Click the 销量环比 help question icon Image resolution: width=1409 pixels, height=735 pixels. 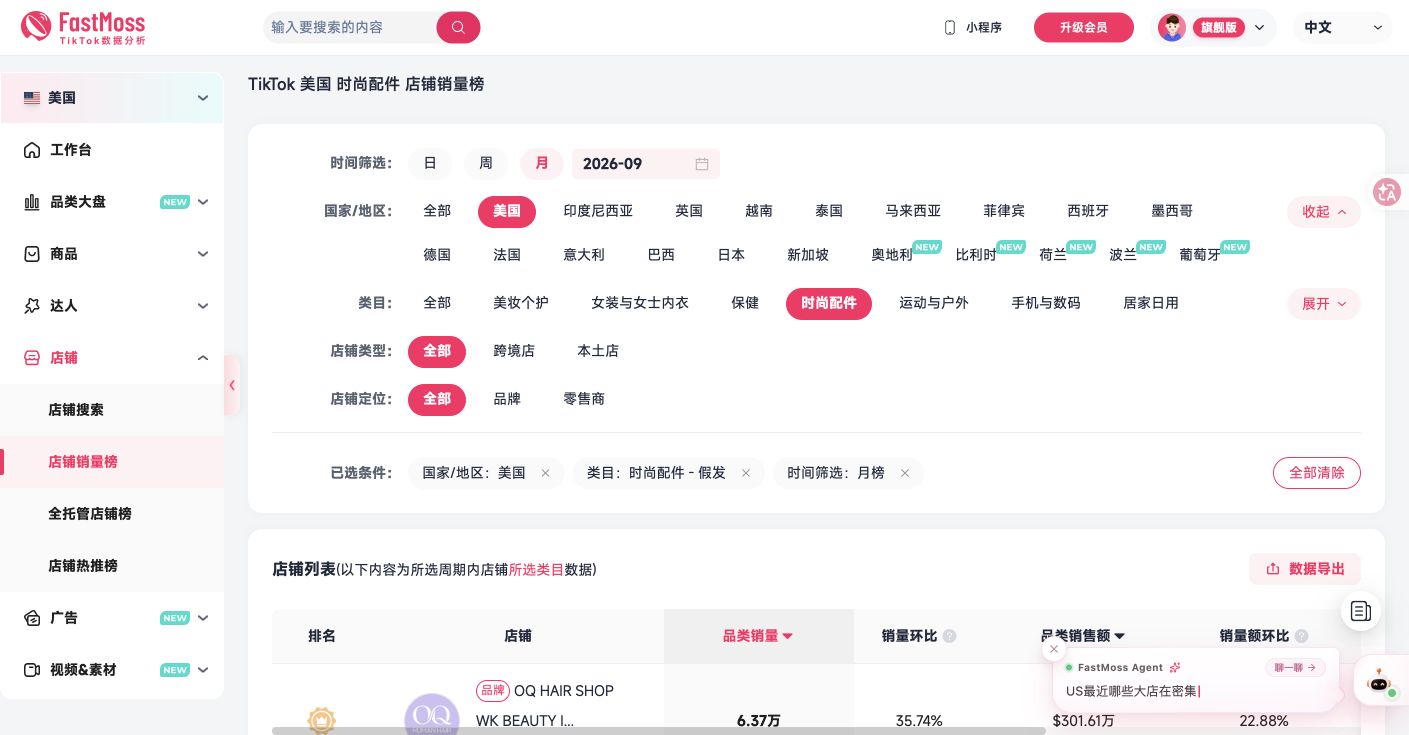pyautogui.click(x=949, y=636)
